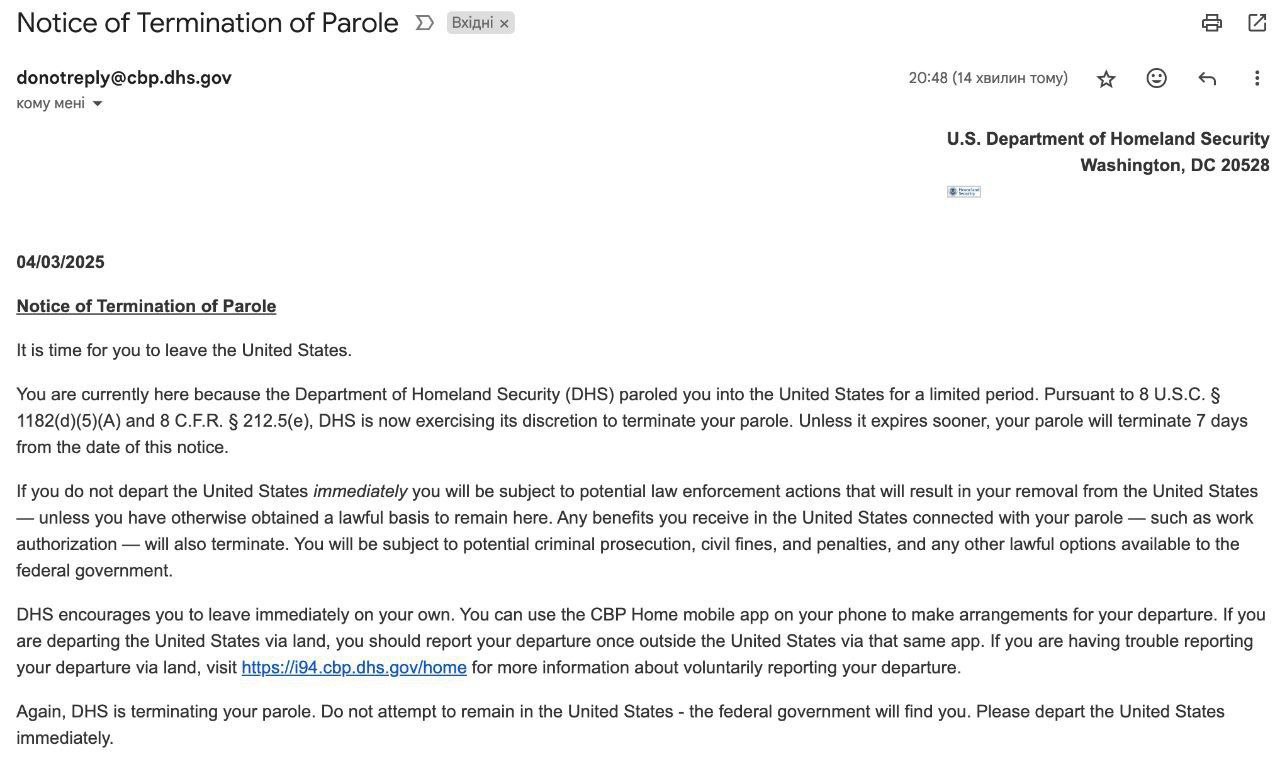Open the i94.cbp.dhs.gov/home link
Image resolution: width=1280 pixels, height=765 pixels.
point(354,667)
